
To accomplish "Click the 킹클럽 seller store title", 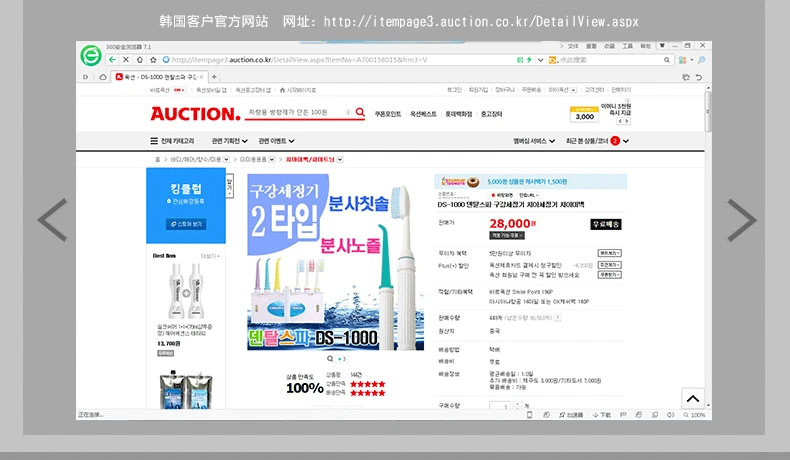I will click(x=186, y=189).
